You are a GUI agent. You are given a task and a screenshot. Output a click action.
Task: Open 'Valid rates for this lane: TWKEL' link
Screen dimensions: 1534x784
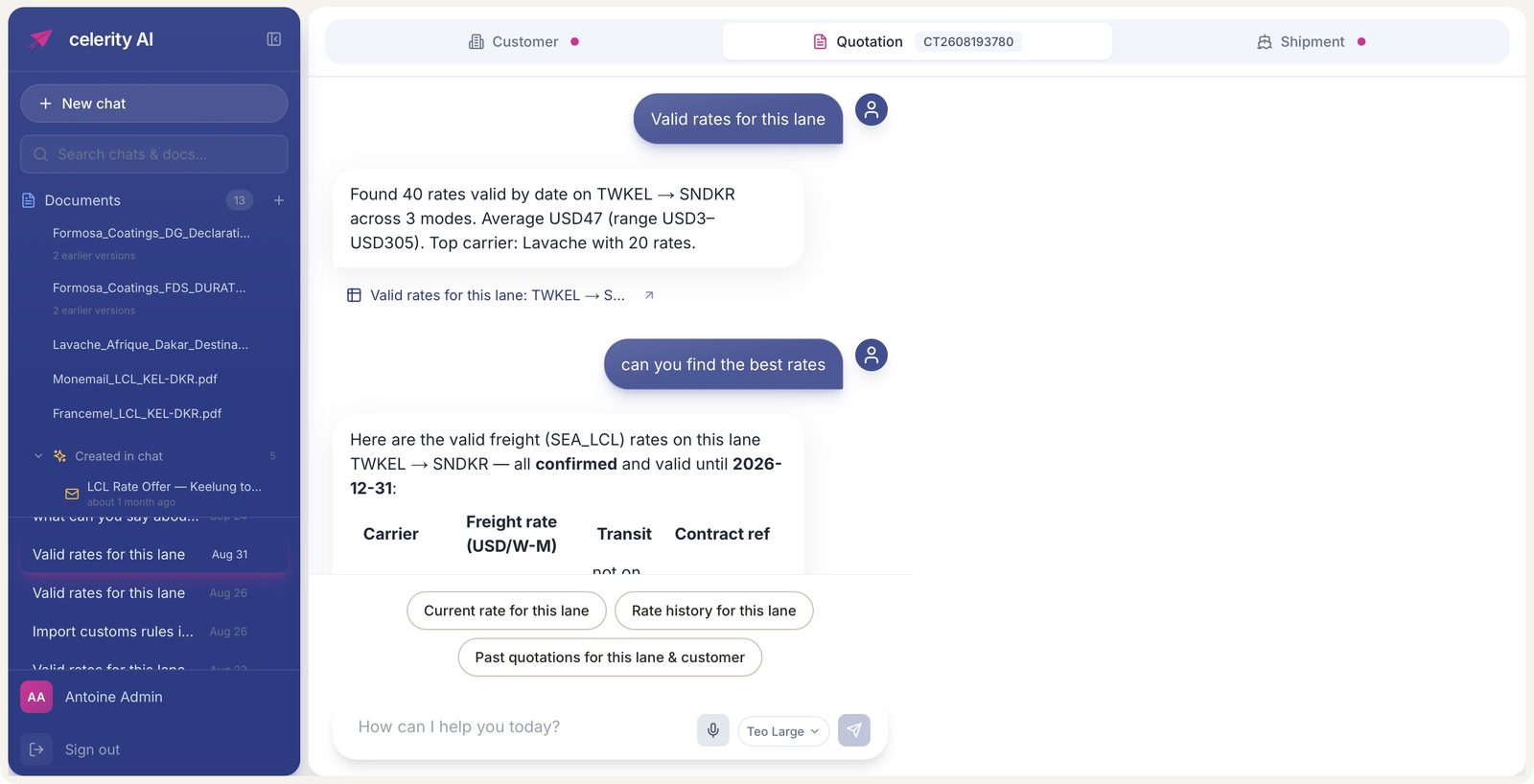[498, 295]
